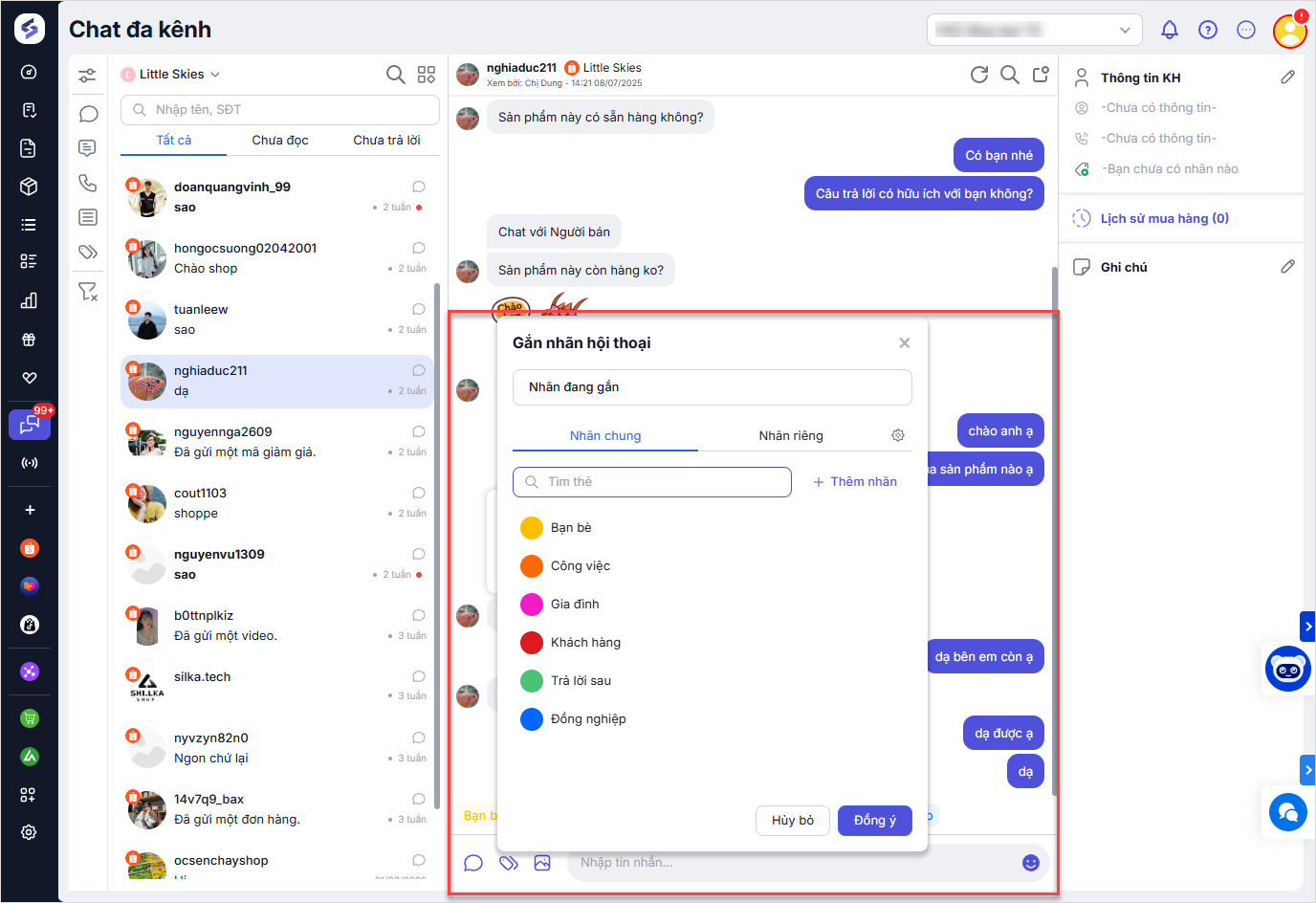Open the settings gear in left navigation
Image resolution: width=1316 pixels, height=903 pixels.
29,832
